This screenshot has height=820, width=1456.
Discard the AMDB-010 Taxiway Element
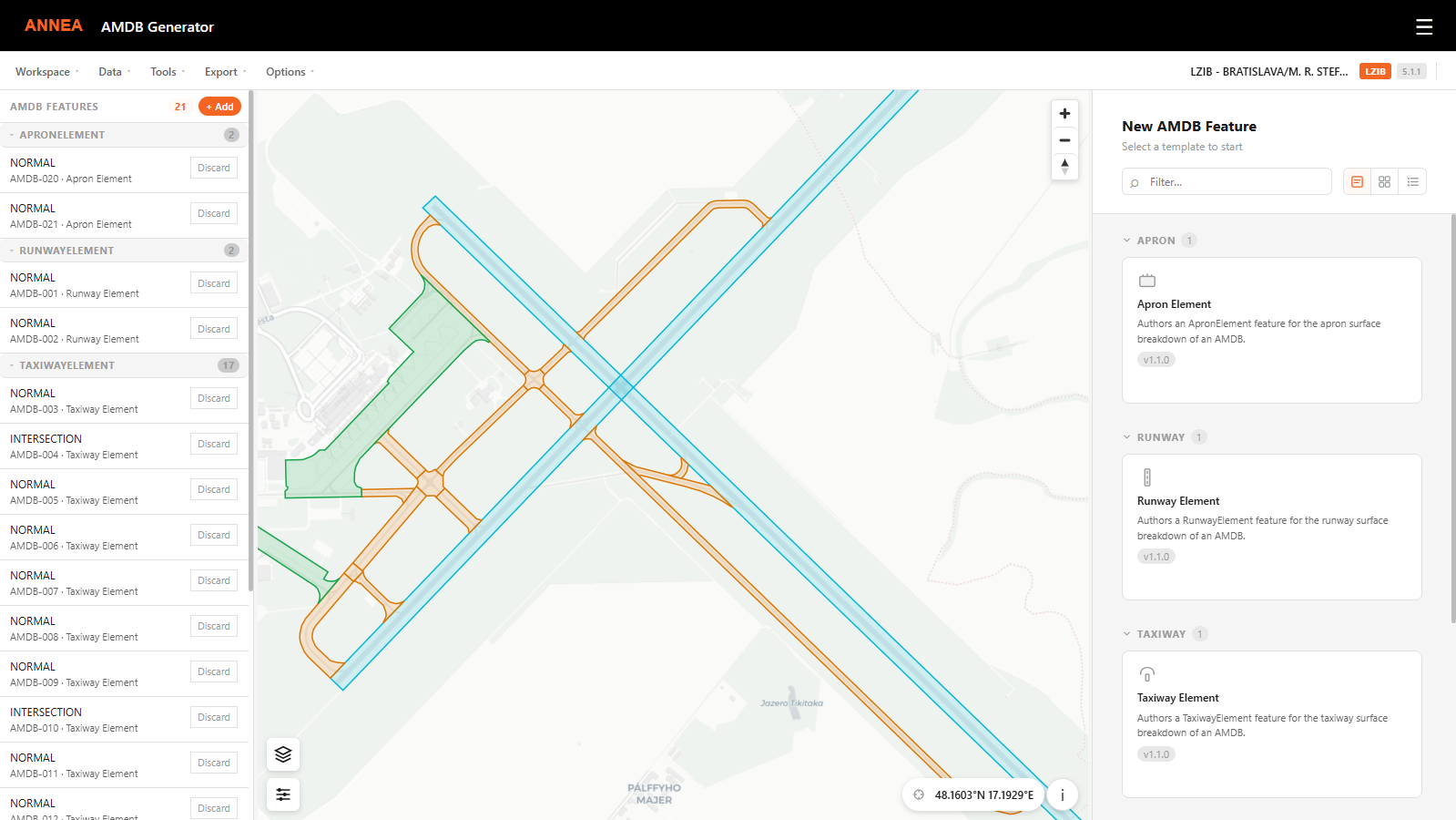tap(214, 717)
